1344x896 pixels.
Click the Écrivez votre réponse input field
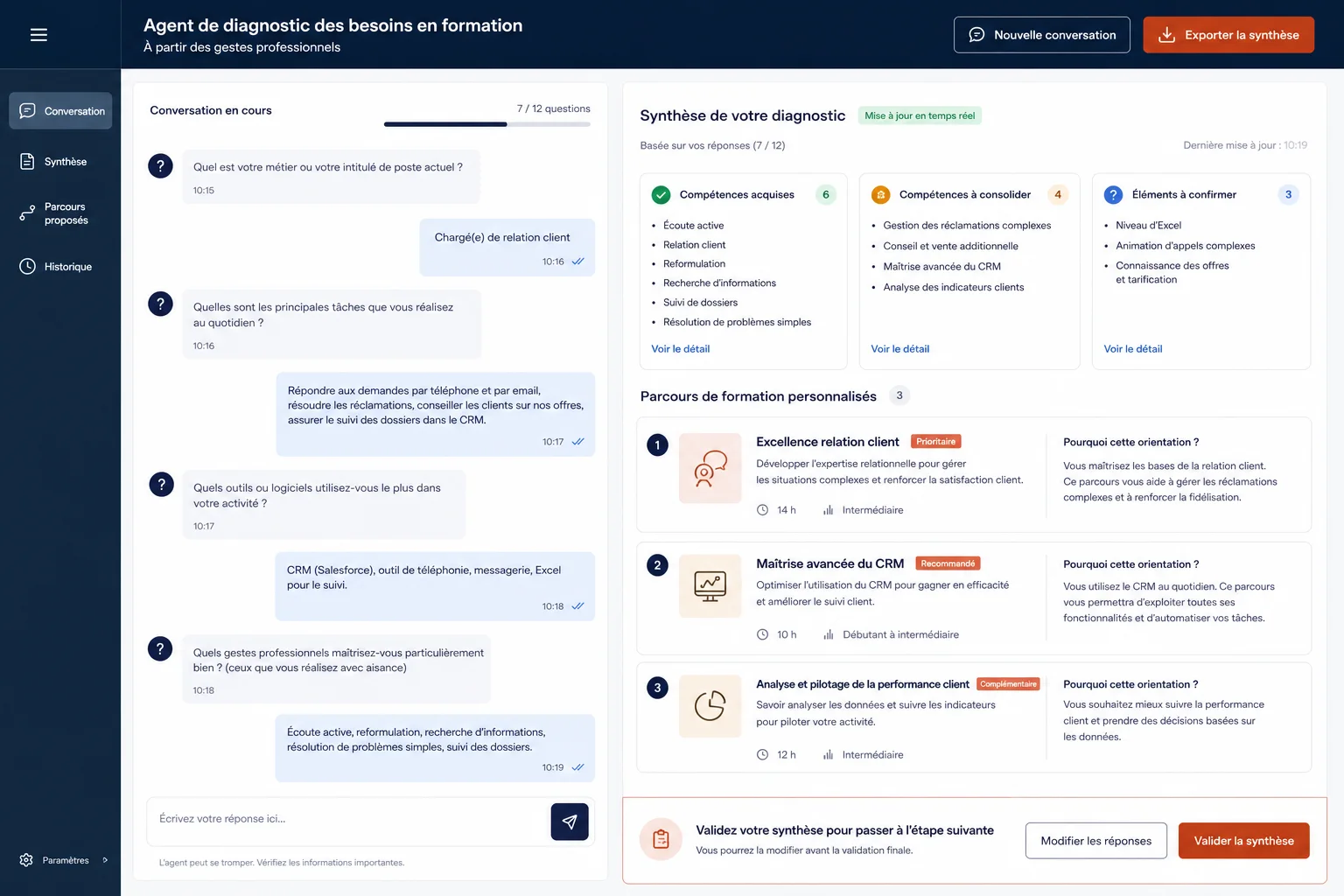tap(348, 820)
